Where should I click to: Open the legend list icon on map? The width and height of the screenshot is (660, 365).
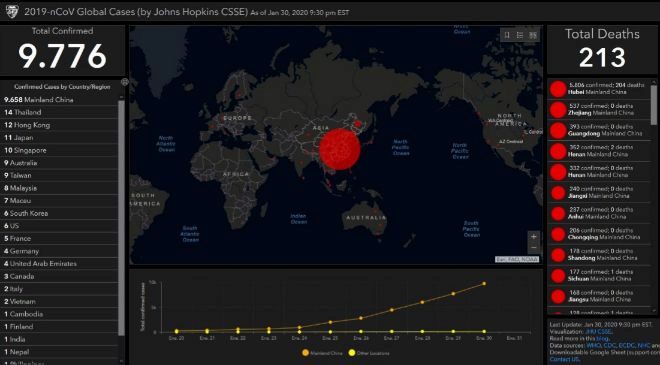pyautogui.click(x=520, y=35)
